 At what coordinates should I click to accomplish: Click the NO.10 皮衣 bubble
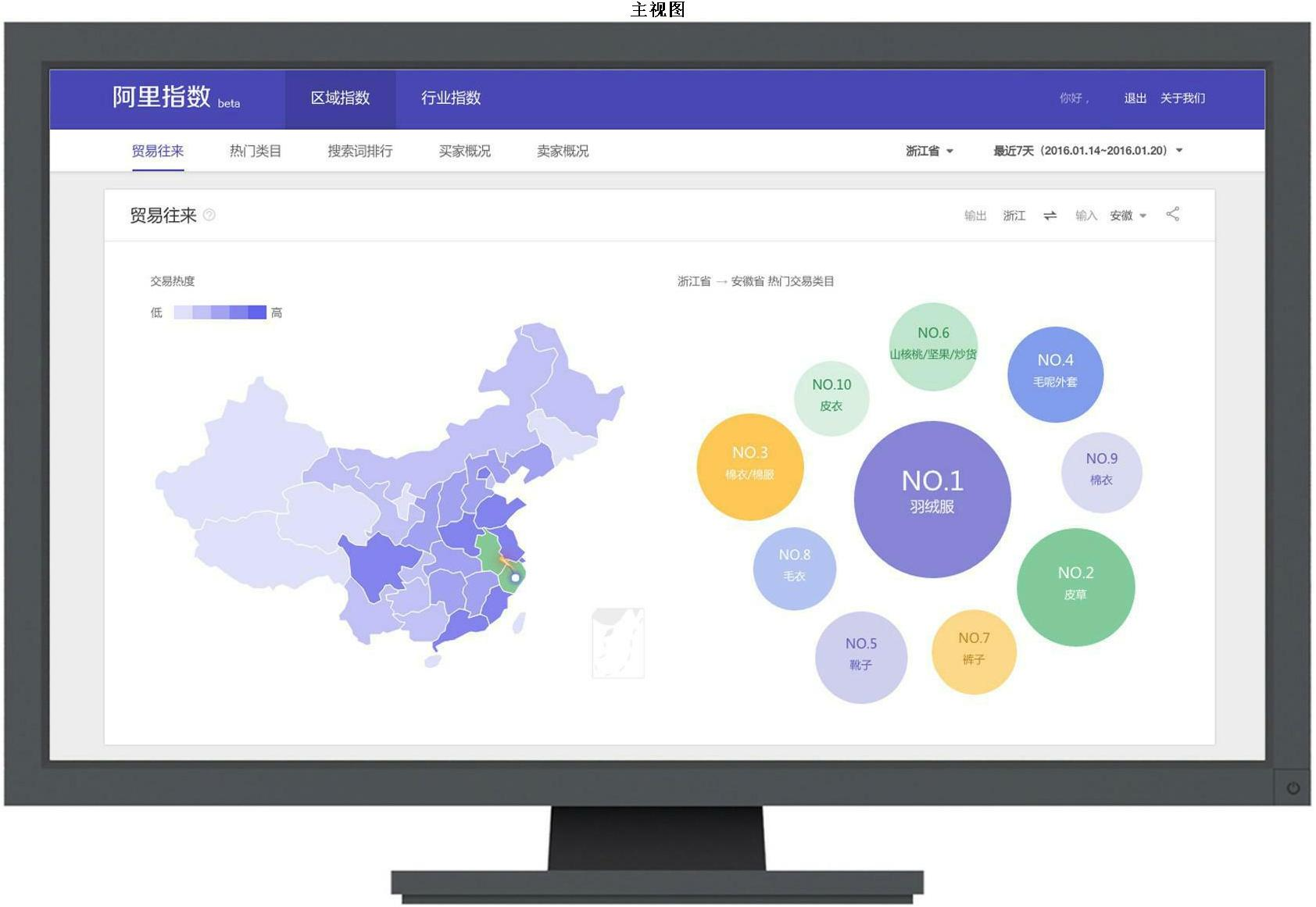coord(831,398)
